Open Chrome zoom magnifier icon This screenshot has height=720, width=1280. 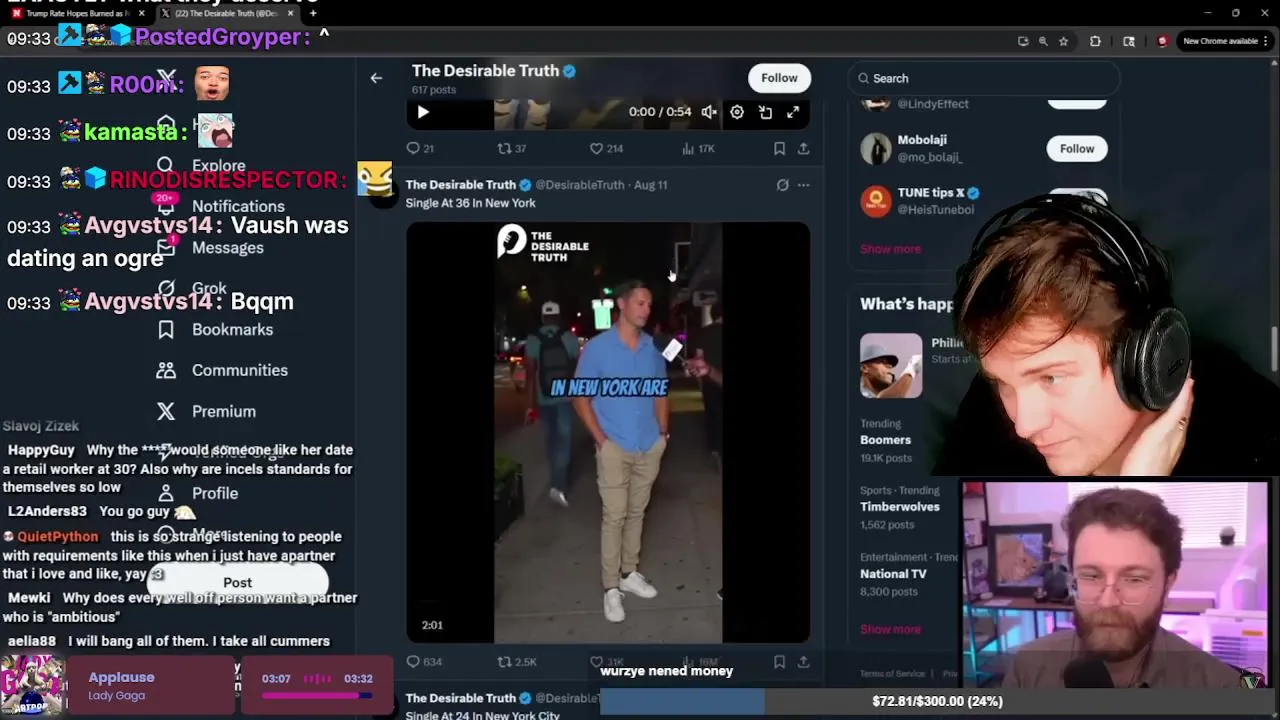click(x=1043, y=41)
